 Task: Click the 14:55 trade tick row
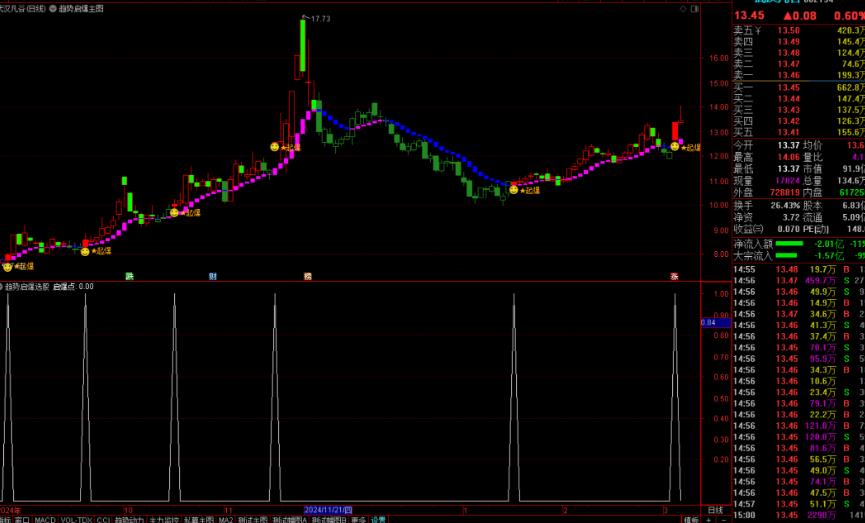pos(798,269)
